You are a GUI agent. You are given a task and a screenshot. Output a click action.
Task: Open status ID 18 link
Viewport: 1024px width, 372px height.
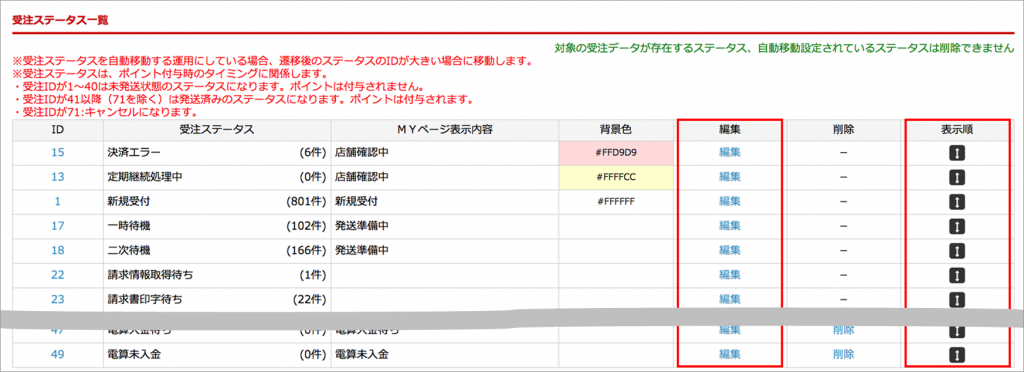tap(57, 250)
